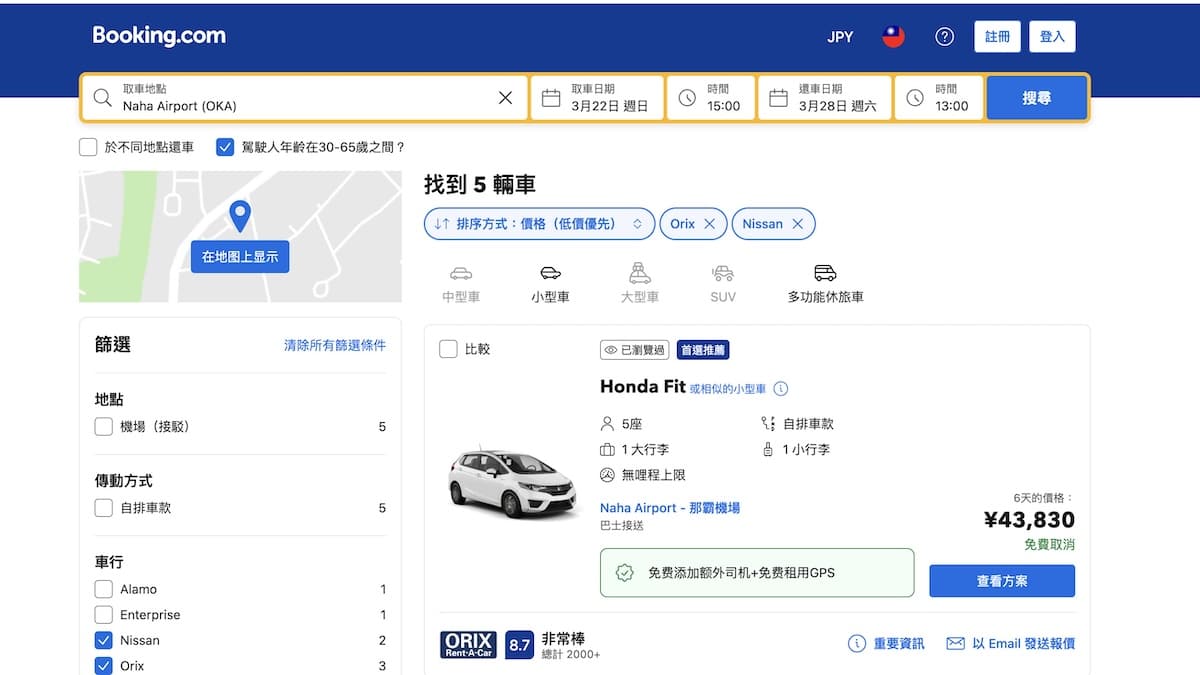Uncheck Nissan supplier filter

(103, 640)
